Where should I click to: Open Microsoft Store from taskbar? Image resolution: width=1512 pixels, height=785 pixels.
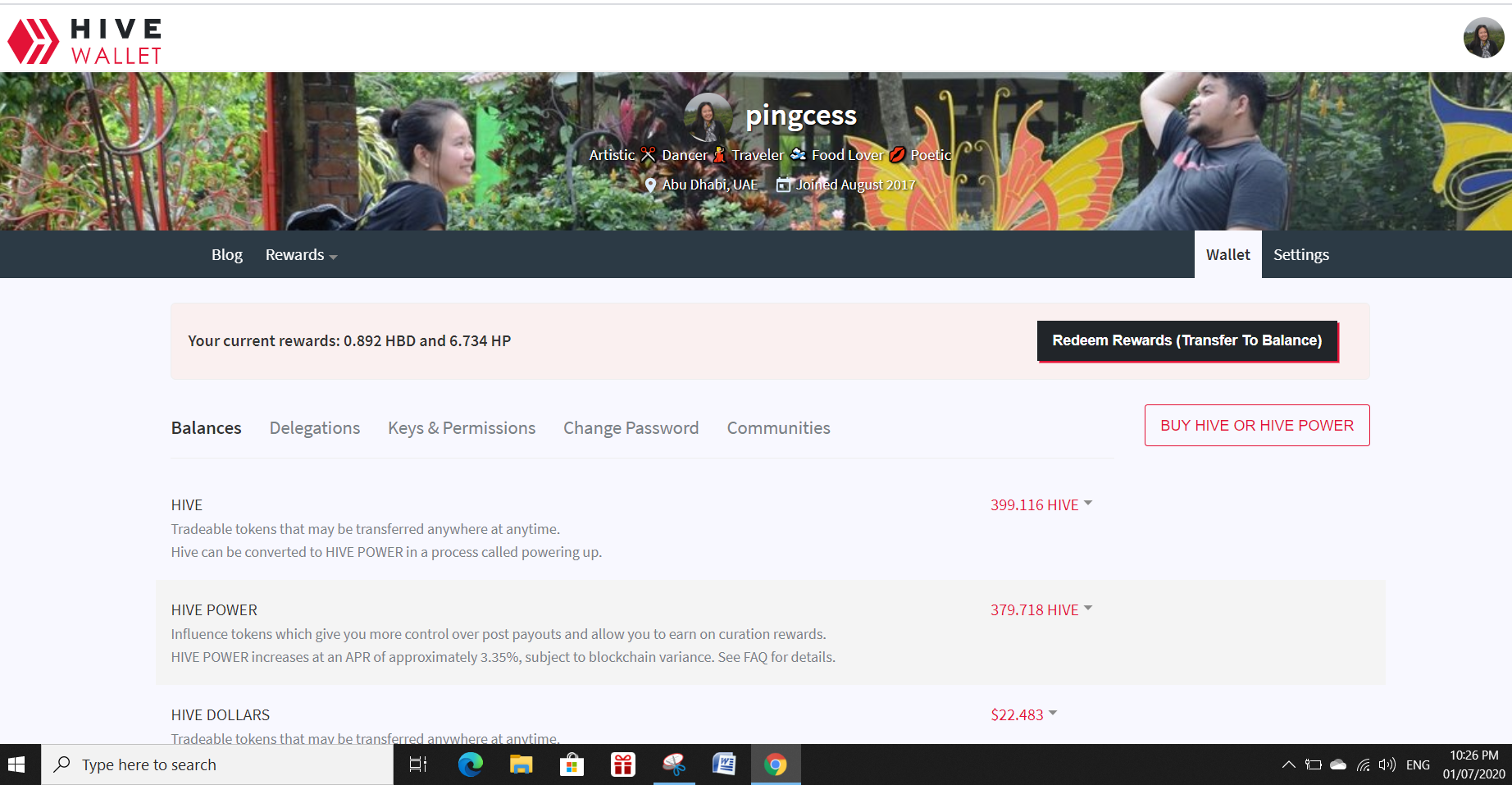(x=572, y=764)
